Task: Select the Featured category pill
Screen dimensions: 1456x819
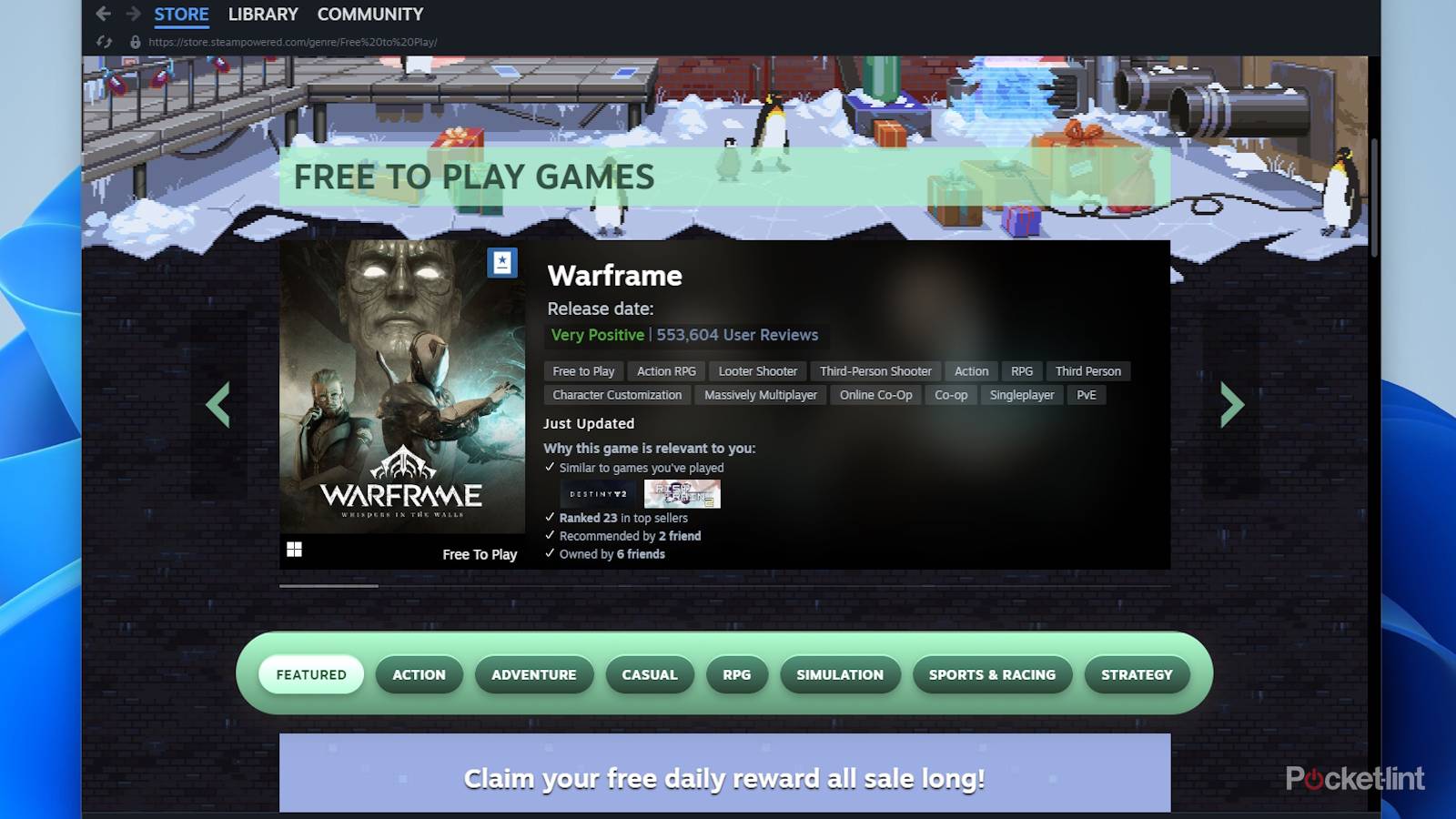Action: (x=311, y=675)
